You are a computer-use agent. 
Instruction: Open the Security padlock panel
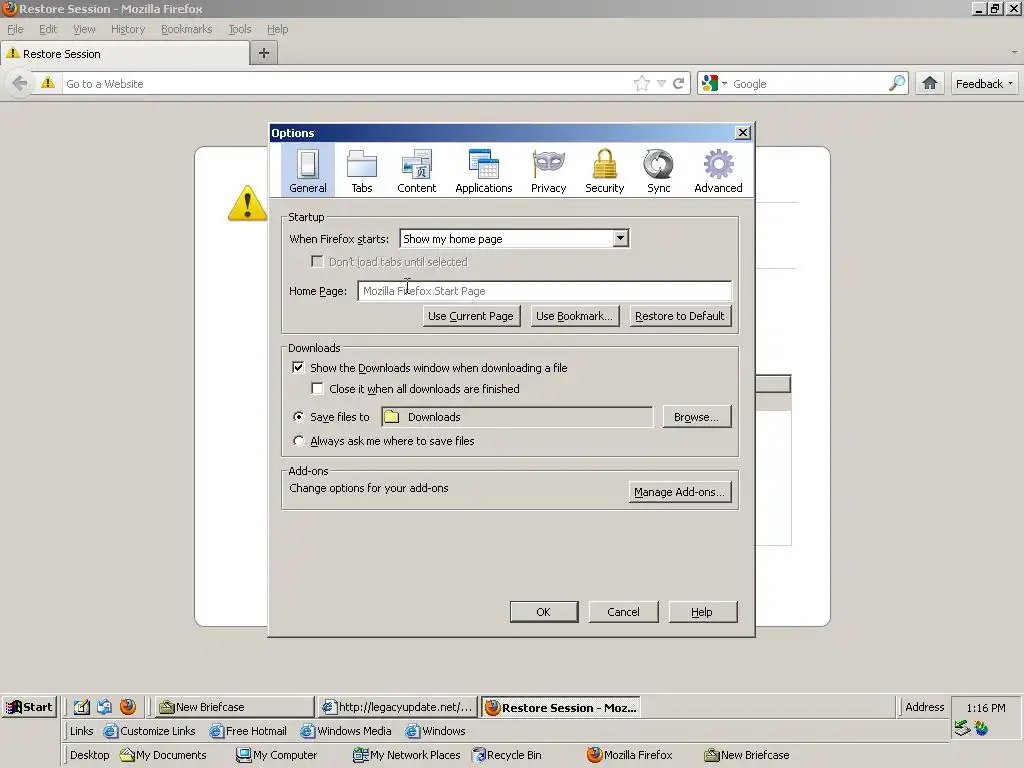[605, 170]
